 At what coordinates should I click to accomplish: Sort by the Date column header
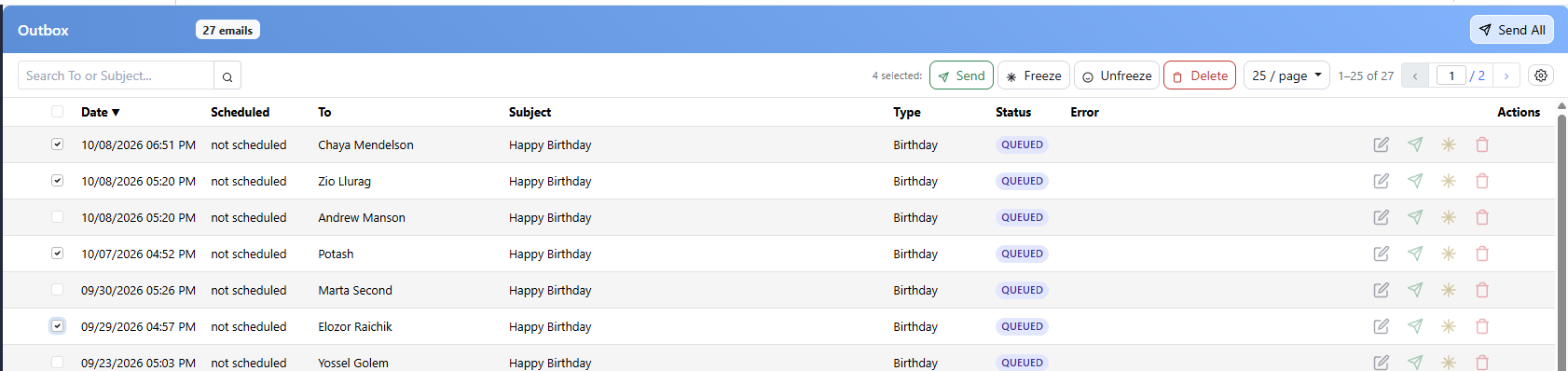tap(100, 112)
